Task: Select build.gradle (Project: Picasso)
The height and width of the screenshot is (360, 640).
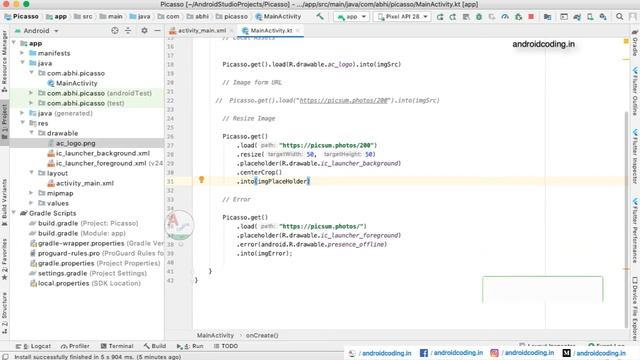Action: click(88, 223)
